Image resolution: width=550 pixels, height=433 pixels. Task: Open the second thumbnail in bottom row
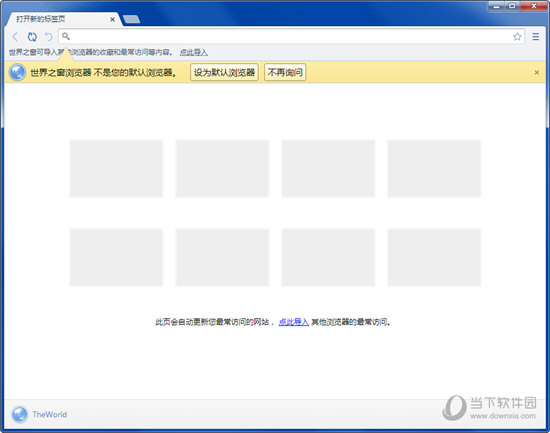[x=222, y=257]
